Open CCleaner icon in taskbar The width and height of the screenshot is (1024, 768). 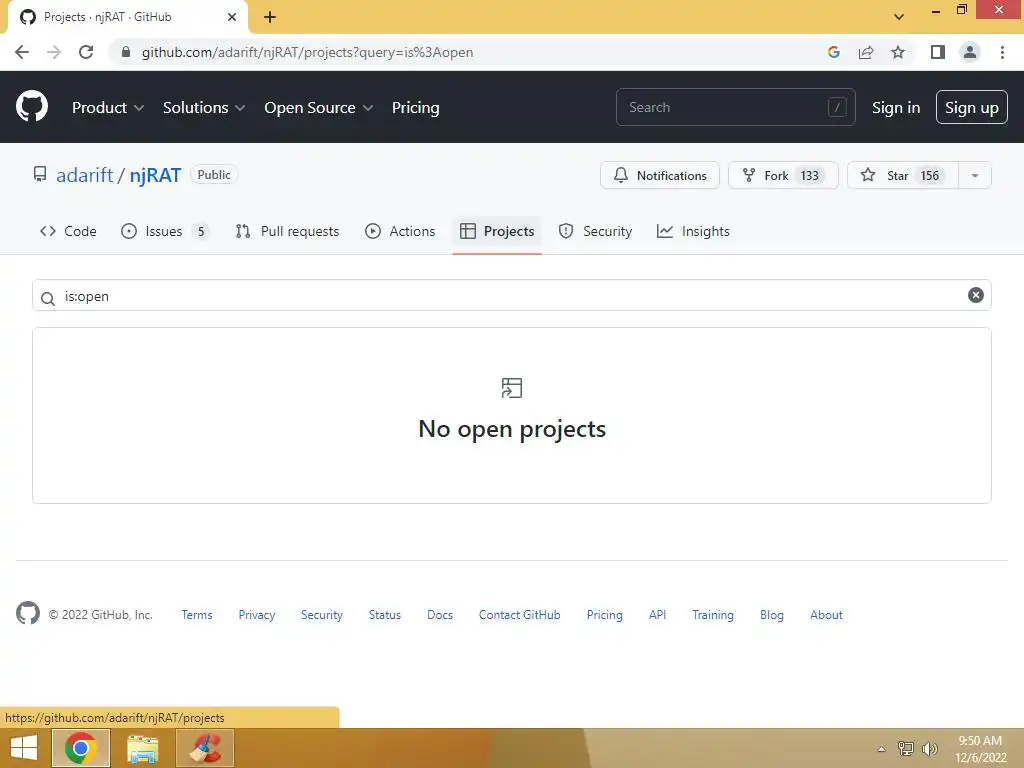(204, 748)
